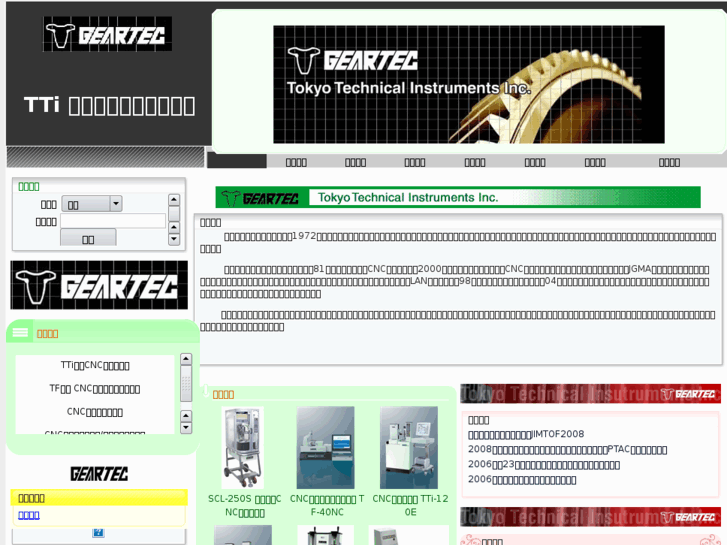This screenshot has height=545, width=727.
Task: Click the TTi-120E product name link
Action: pos(410,506)
